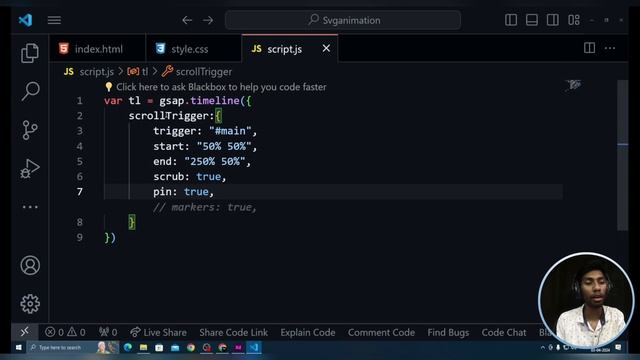Start a Live Share session

click(x=158, y=332)
